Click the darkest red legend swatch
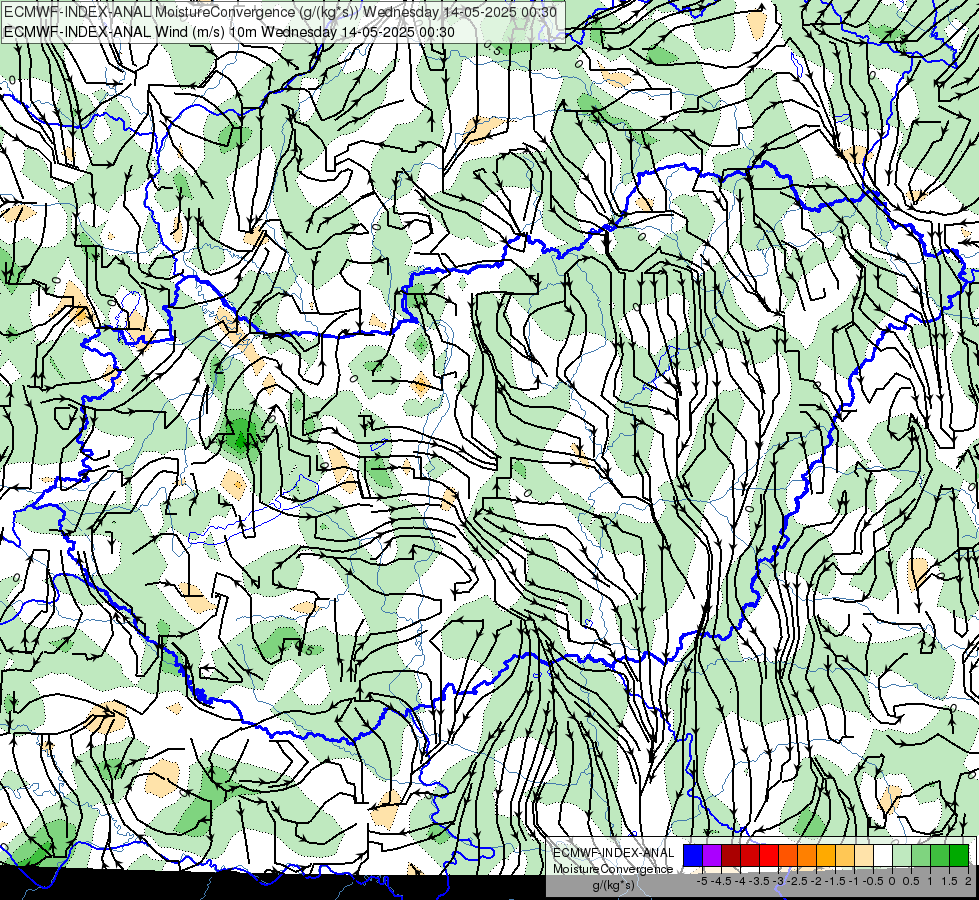 point(731,855)
